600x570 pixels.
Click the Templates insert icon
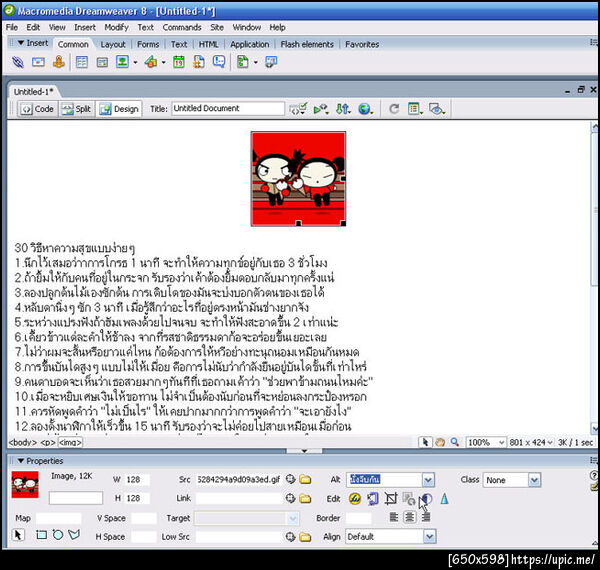pyautogui.click(x=243, y=62)
